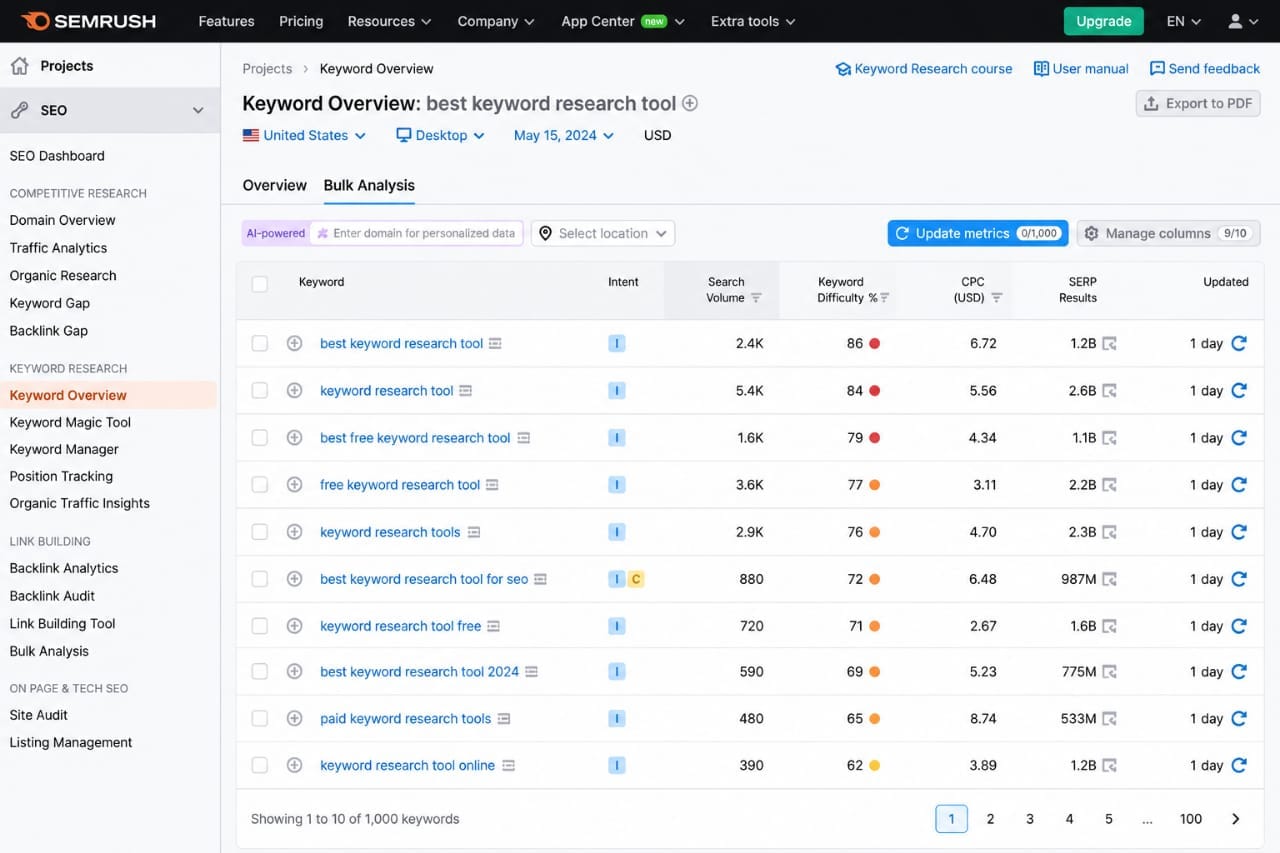
Task: Open SERP features icon for 'best keyword research tool 2024'
Action: click(x=532, y=672)
